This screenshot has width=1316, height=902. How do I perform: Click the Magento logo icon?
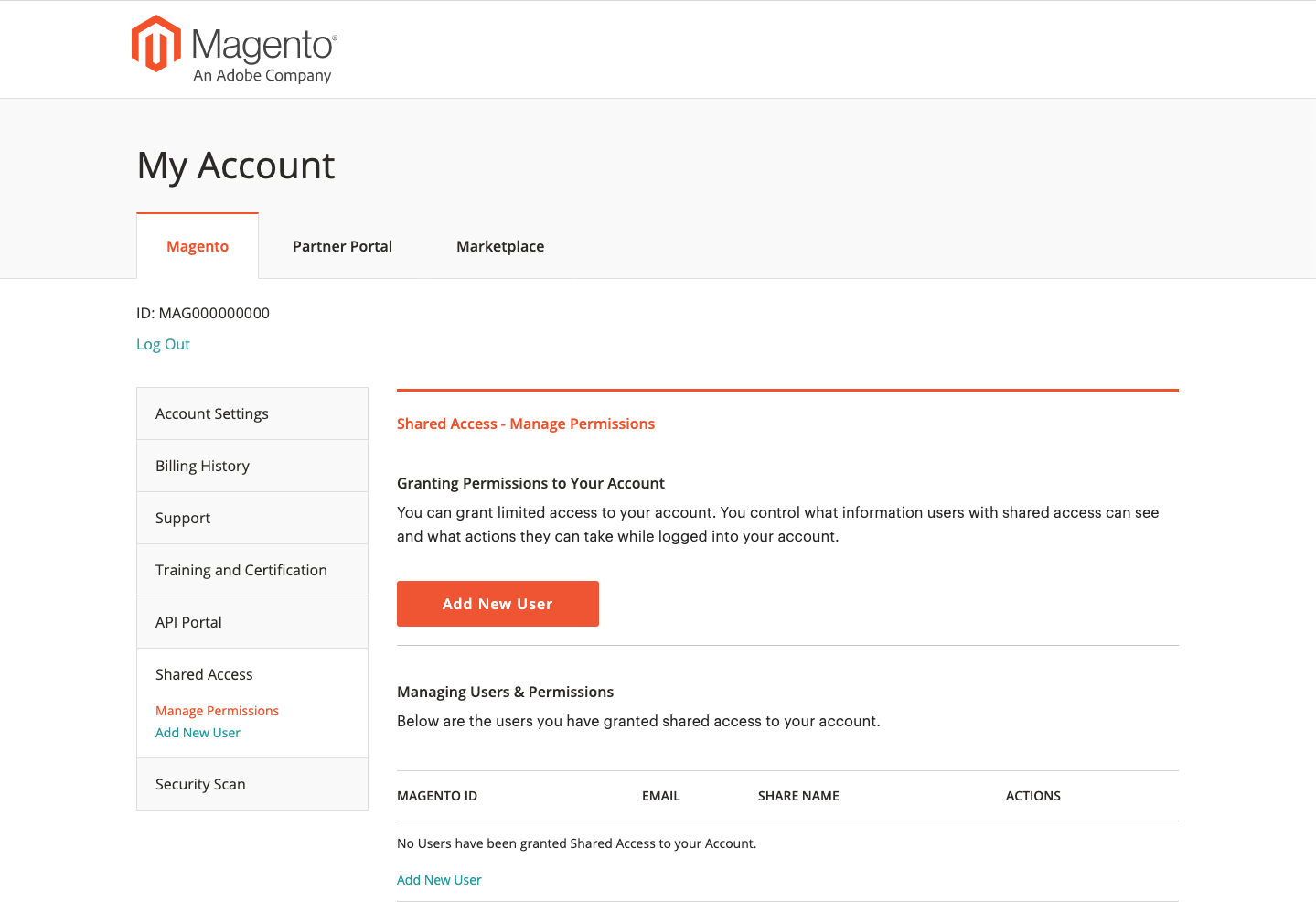coord(155,43)
